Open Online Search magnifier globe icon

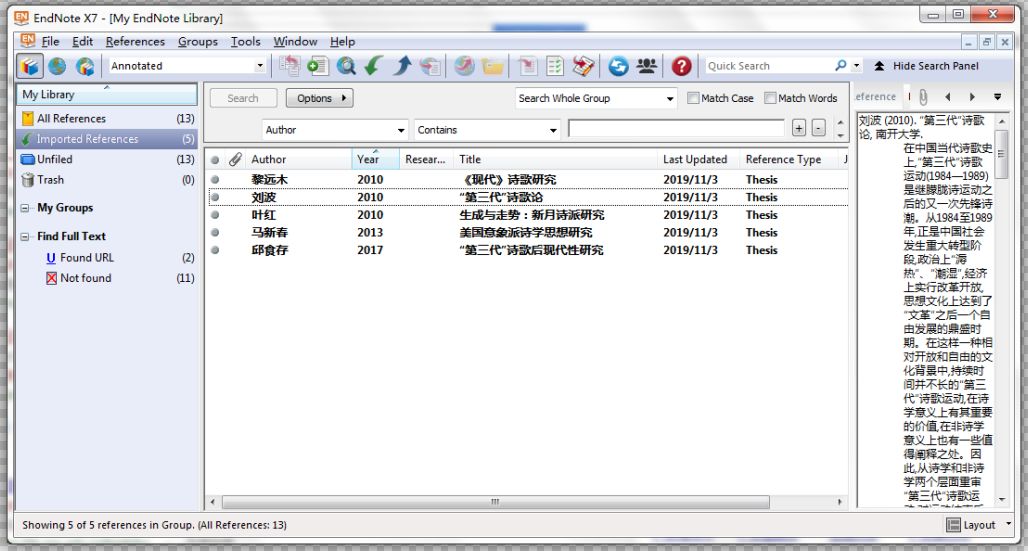346,66
